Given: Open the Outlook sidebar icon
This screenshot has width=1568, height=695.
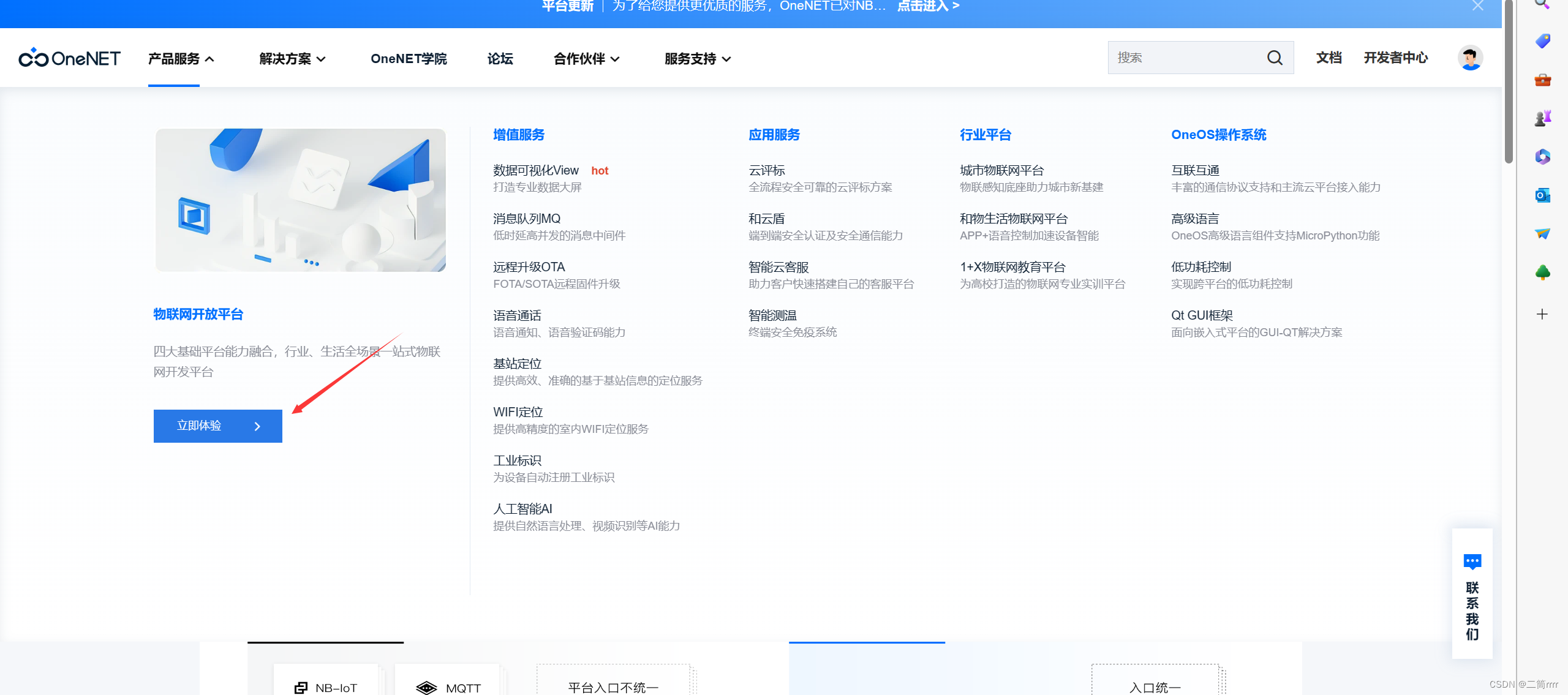Looking at the screenshot, I should click(x=1542, y=195).
